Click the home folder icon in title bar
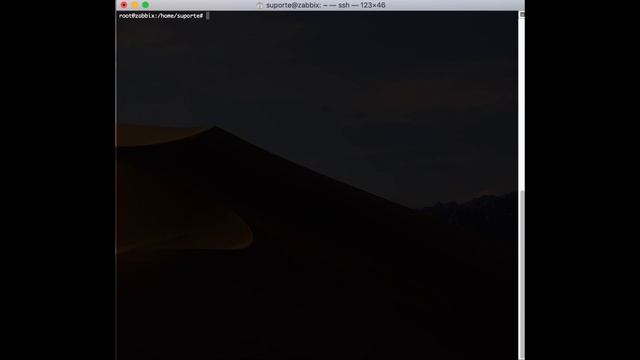Viewport: 640px width, 360px height. (x=260, y=5)
